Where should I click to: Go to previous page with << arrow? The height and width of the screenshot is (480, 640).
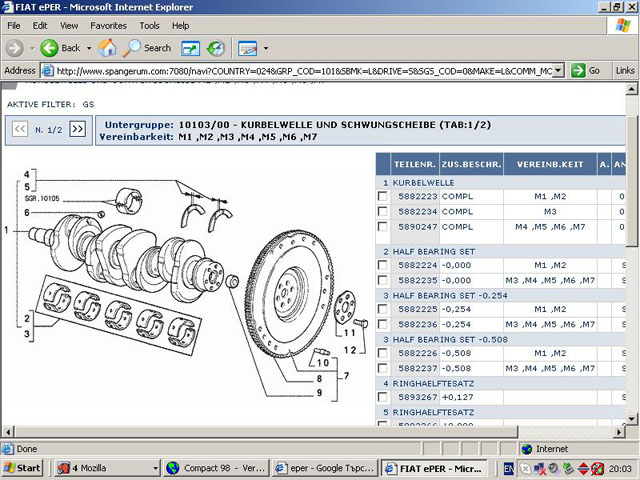click(x=19, y=129)
